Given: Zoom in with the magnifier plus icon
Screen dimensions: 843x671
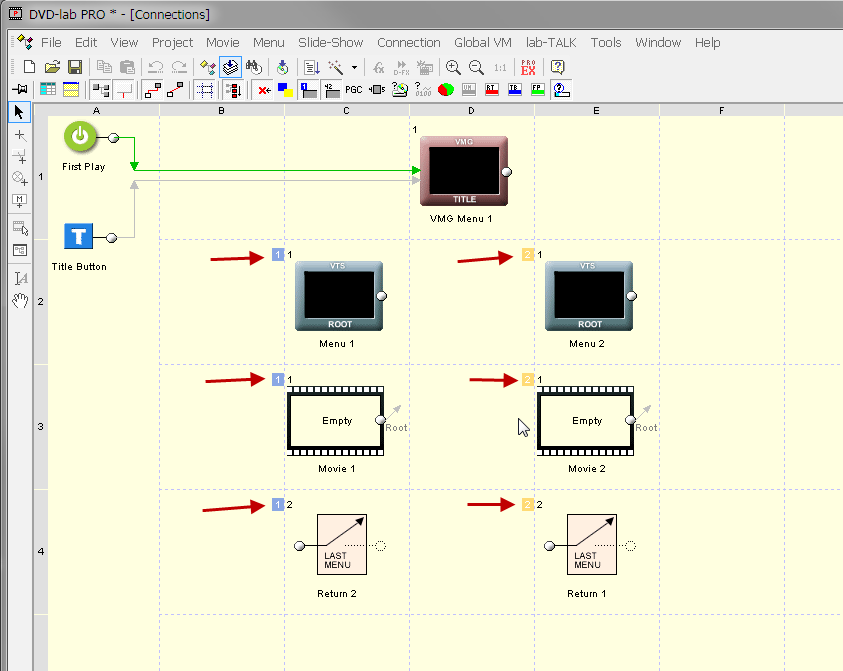Looking at the screenshot, I should click(453, 67).
